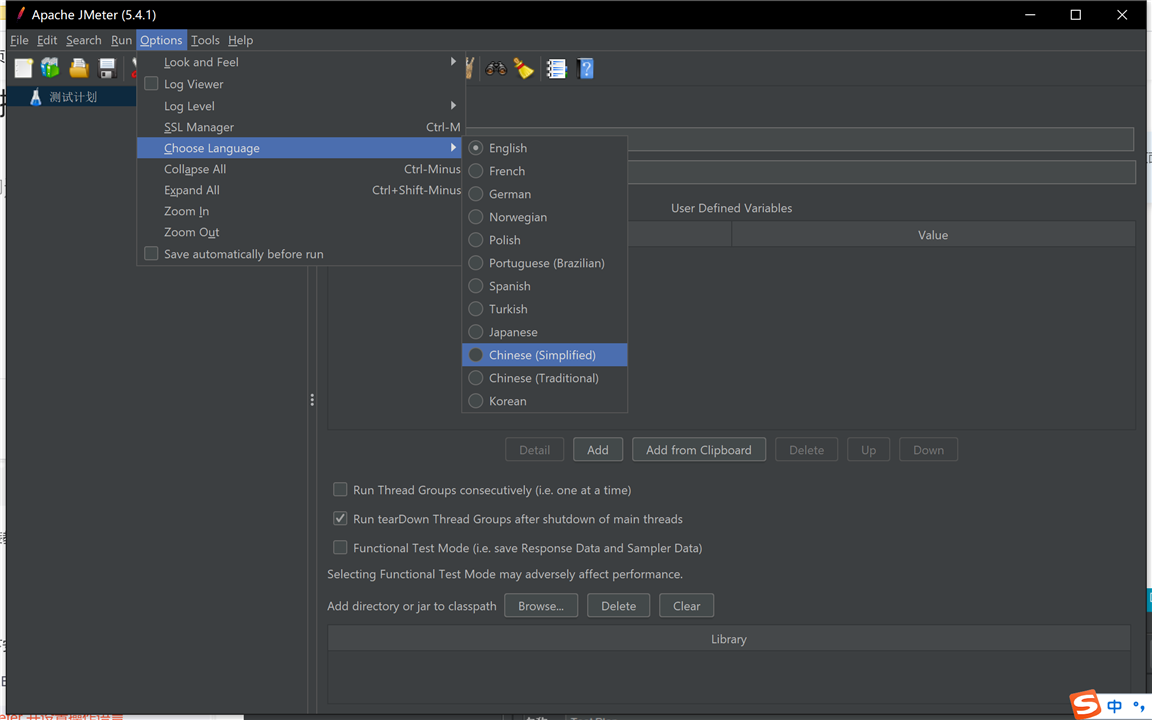Select Chinese (Simplified) language option

point(542,355)
